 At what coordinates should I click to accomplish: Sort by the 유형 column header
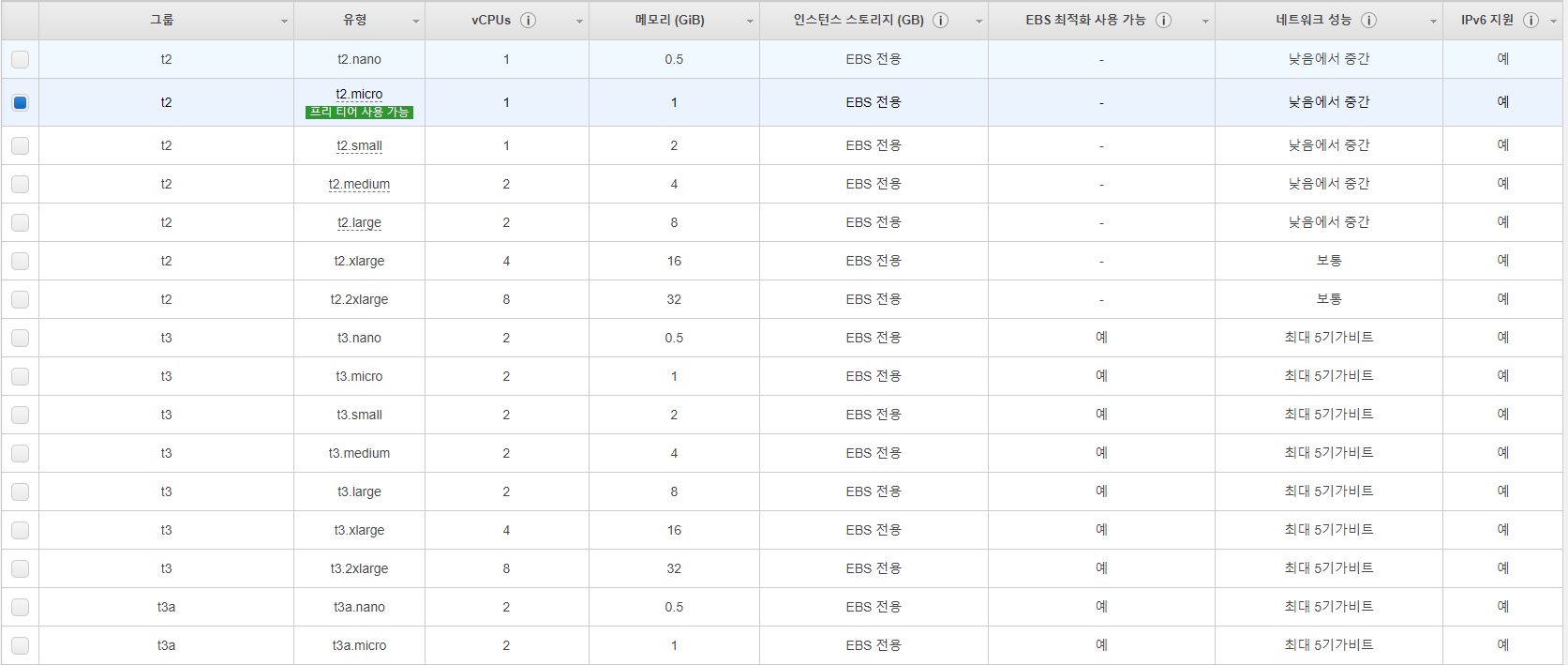click(x=355, y=20)
